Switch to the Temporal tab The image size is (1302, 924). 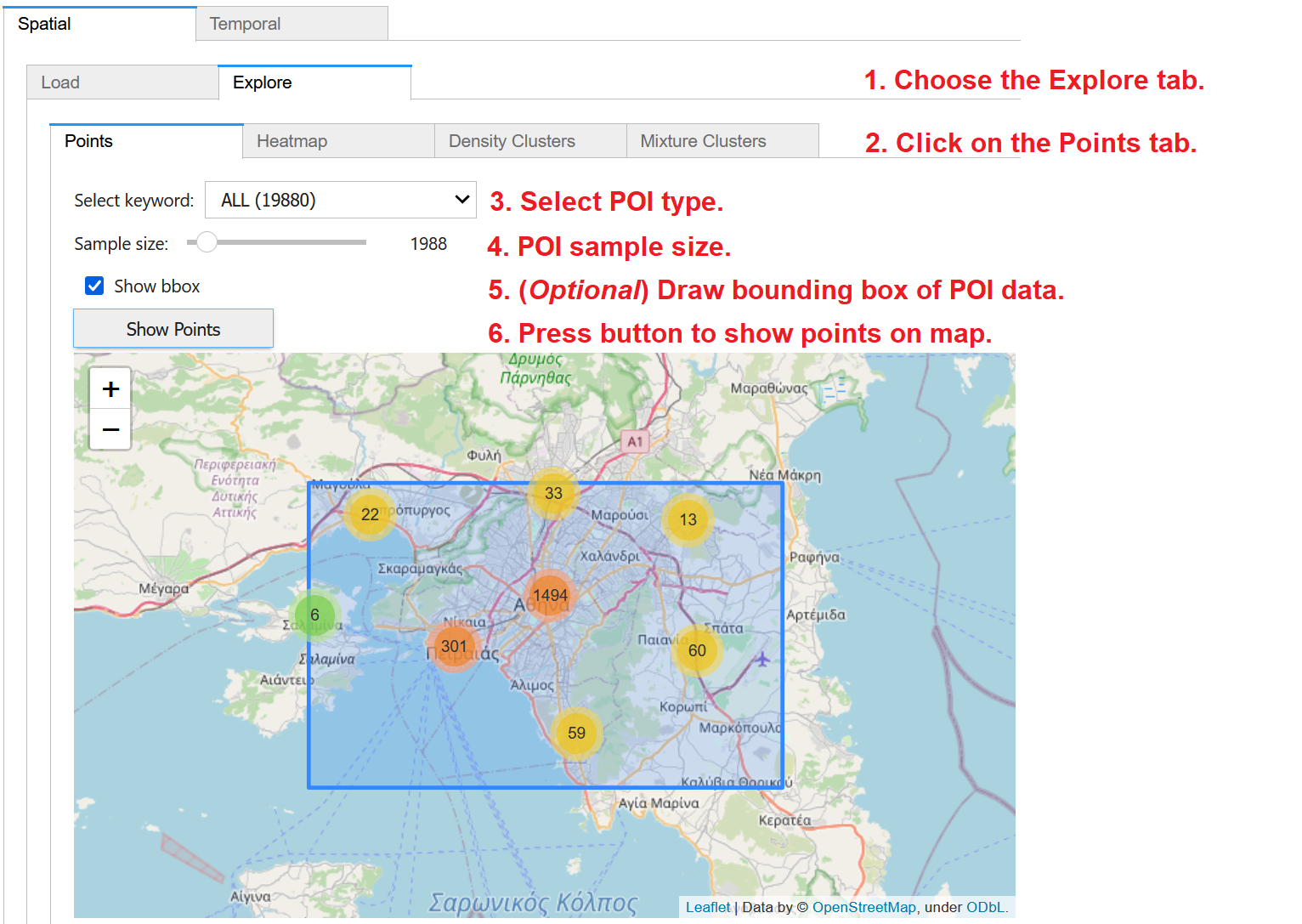(292, 24)
